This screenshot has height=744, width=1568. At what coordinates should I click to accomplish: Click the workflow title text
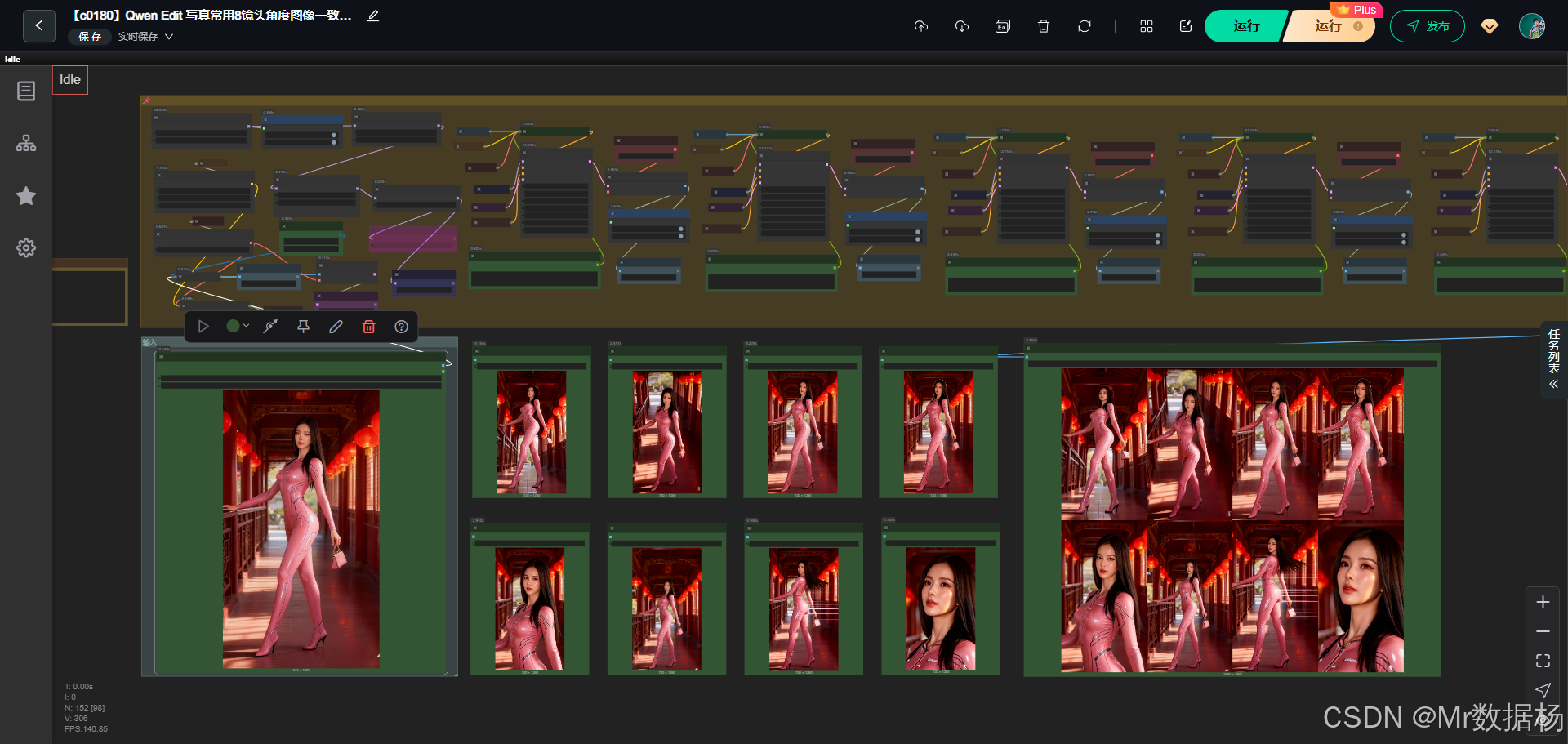(212, 16)
